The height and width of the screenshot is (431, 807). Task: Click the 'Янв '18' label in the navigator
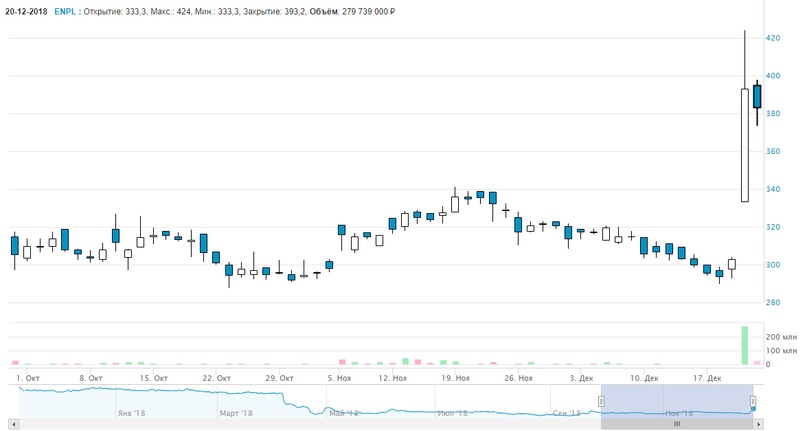[x=131, y=412]
